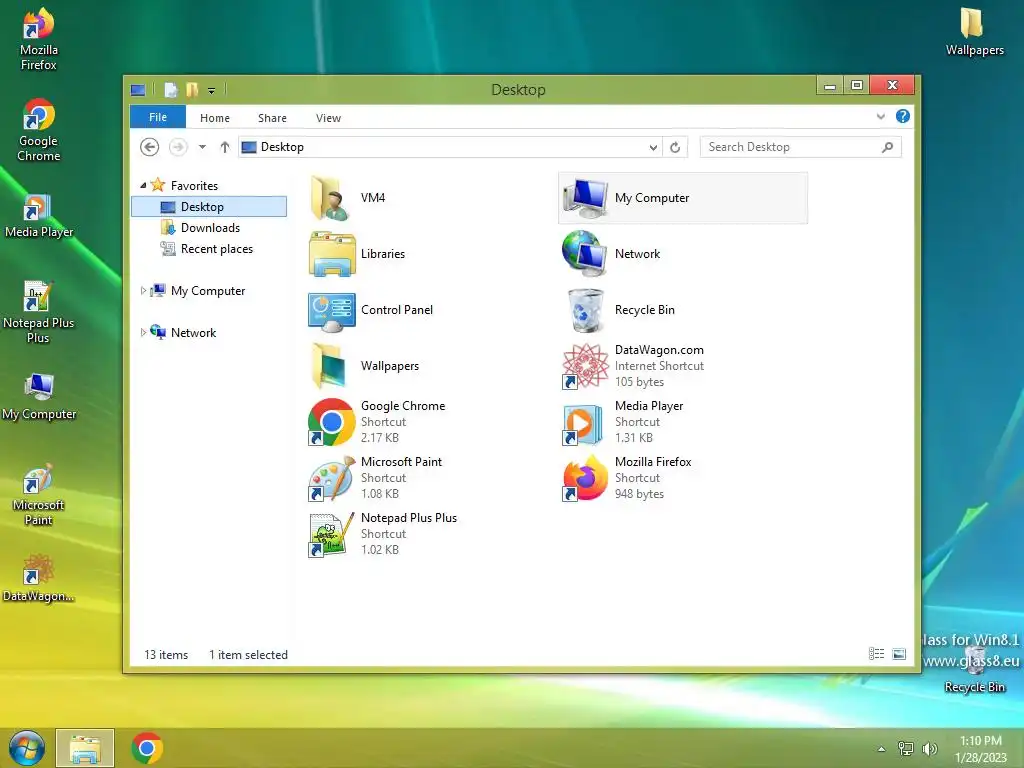
Task: Click the Desktop address bar path
Action: (282, 147)
